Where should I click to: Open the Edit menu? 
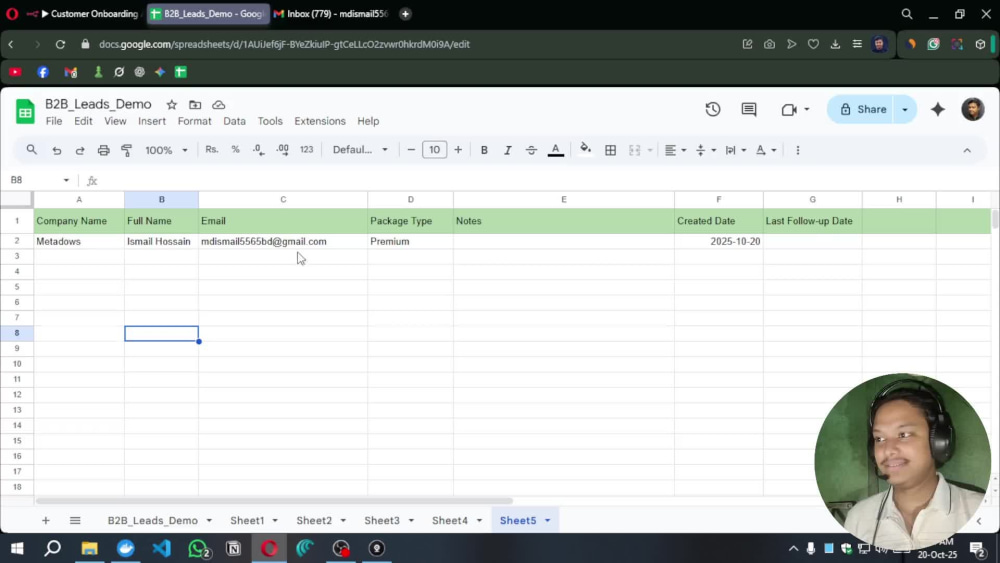[83, 121]
